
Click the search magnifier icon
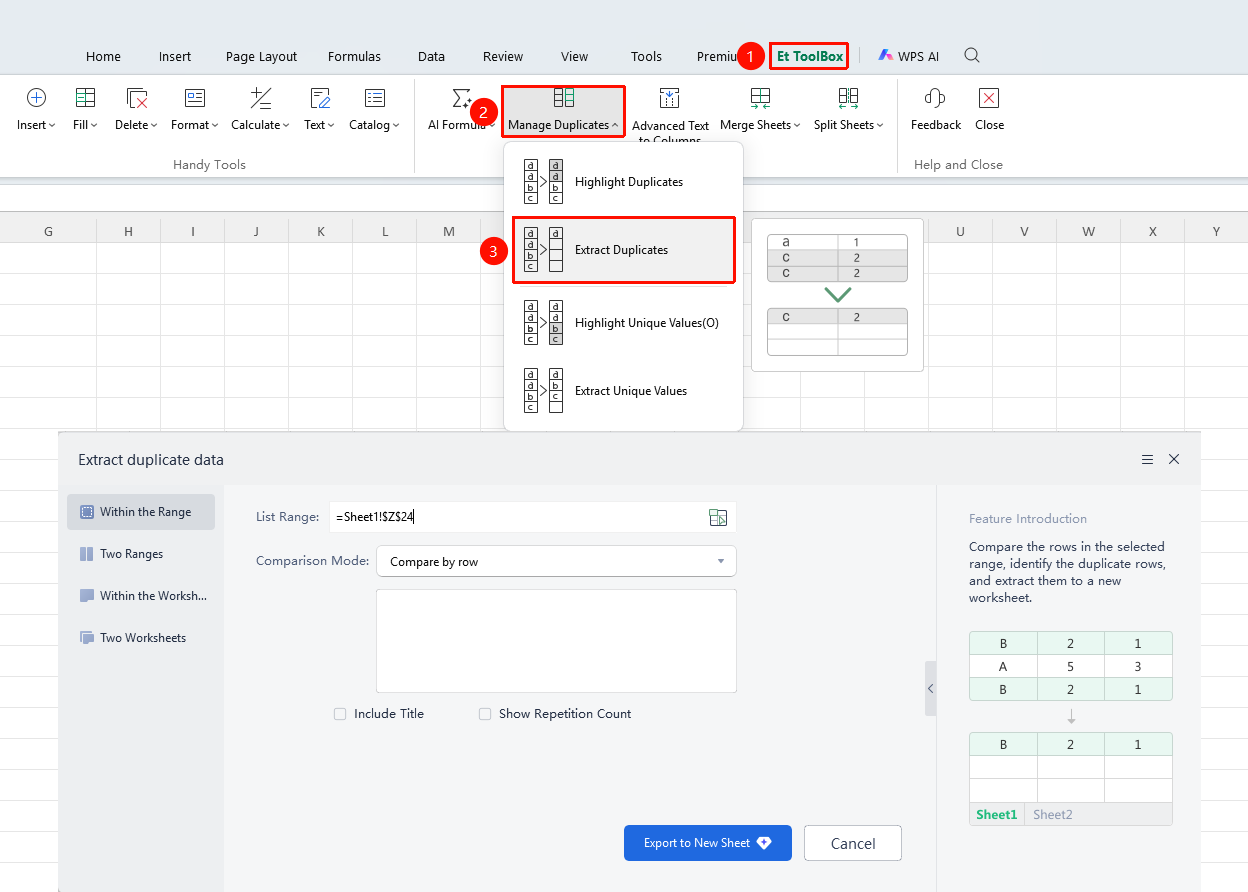(972, 56)
